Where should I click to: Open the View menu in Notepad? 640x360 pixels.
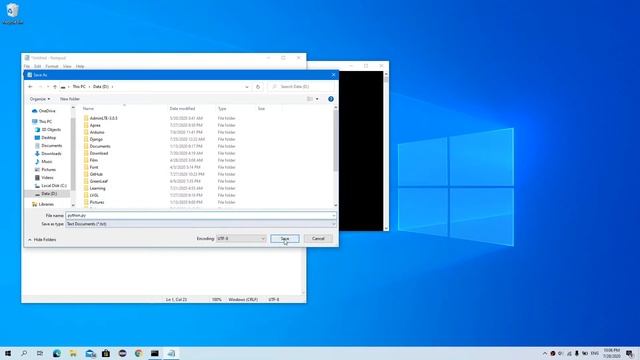[67, 66]
